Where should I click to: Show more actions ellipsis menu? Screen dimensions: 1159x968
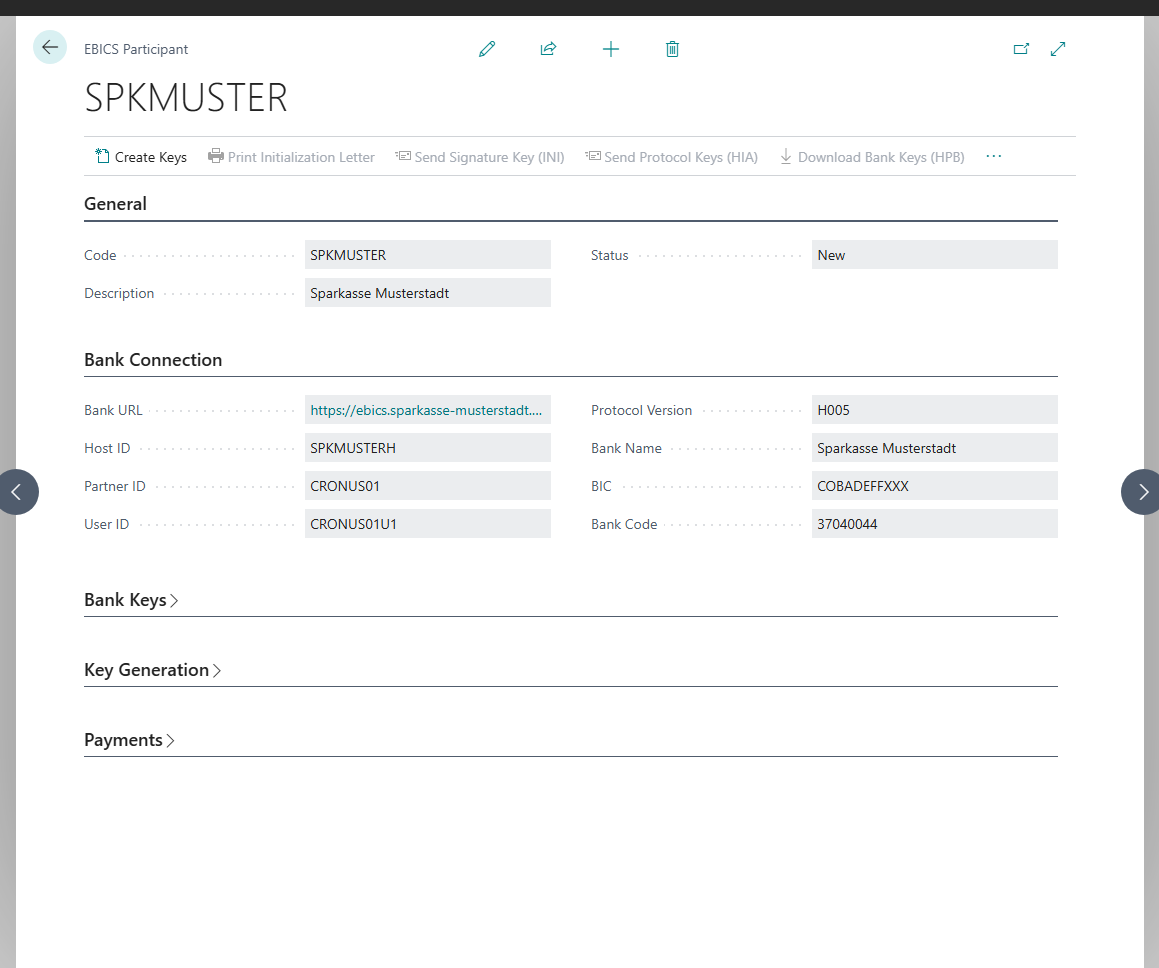(x=993, y=157)
